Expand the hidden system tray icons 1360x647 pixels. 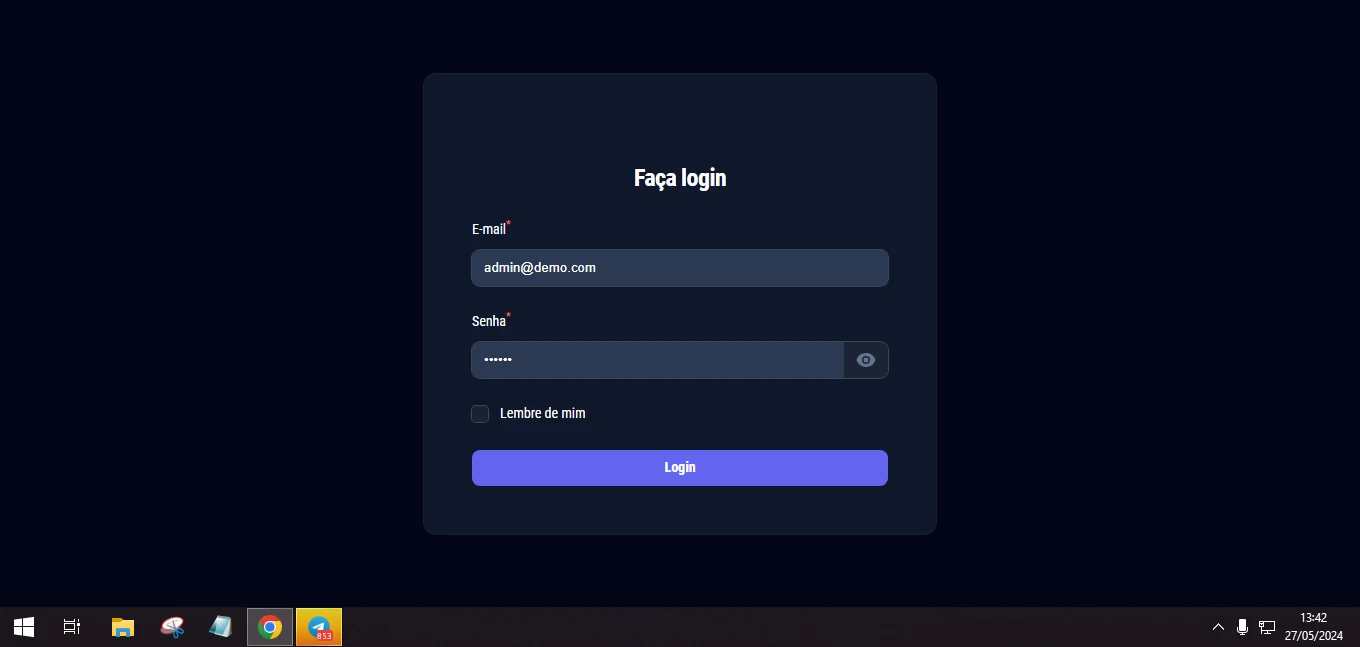point(1218,627)
